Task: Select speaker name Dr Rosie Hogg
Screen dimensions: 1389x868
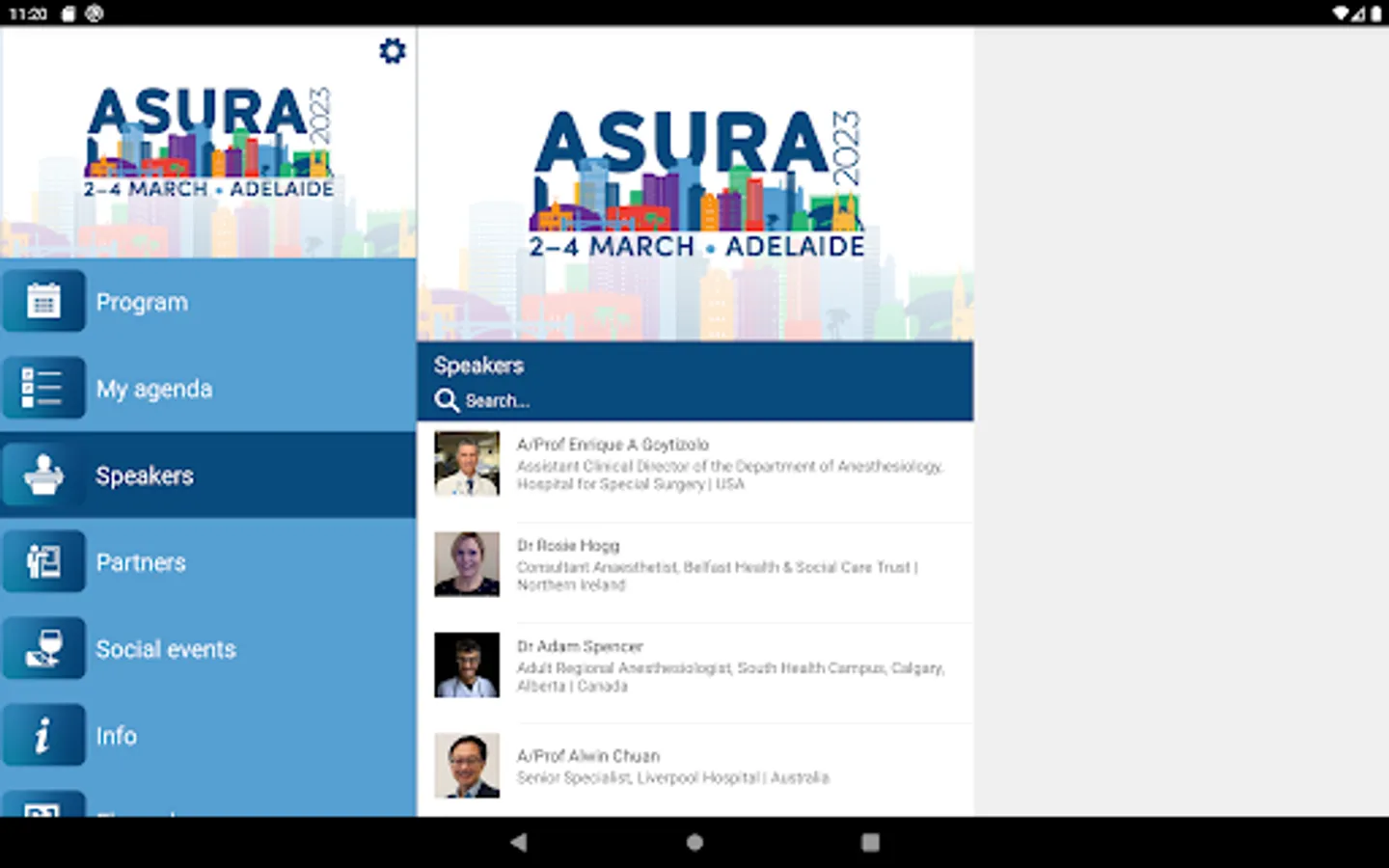Action: pyautogui.click(x=568, y=546)
